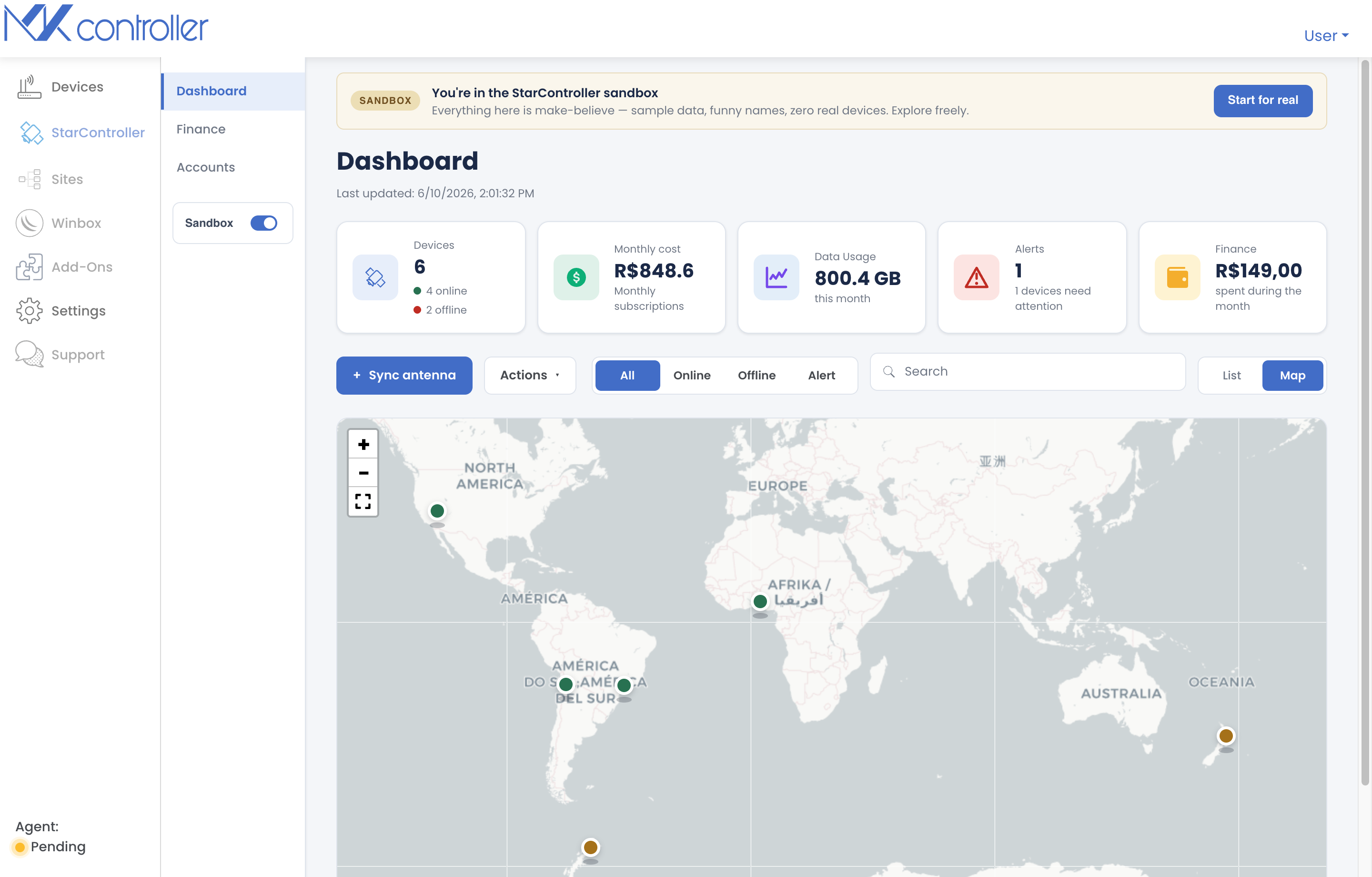Filter devices by All
The height and width of the screenshot is (877, 1372).
click(627, 375)
